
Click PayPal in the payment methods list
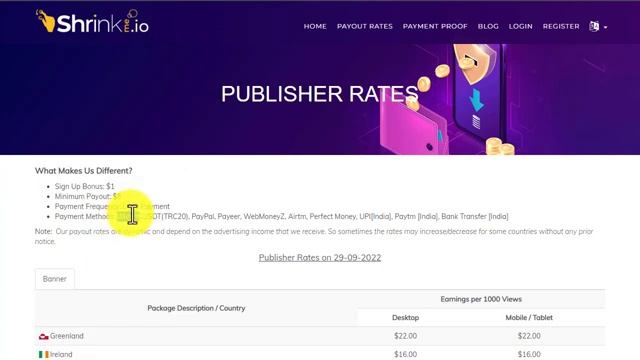point(203,216)
